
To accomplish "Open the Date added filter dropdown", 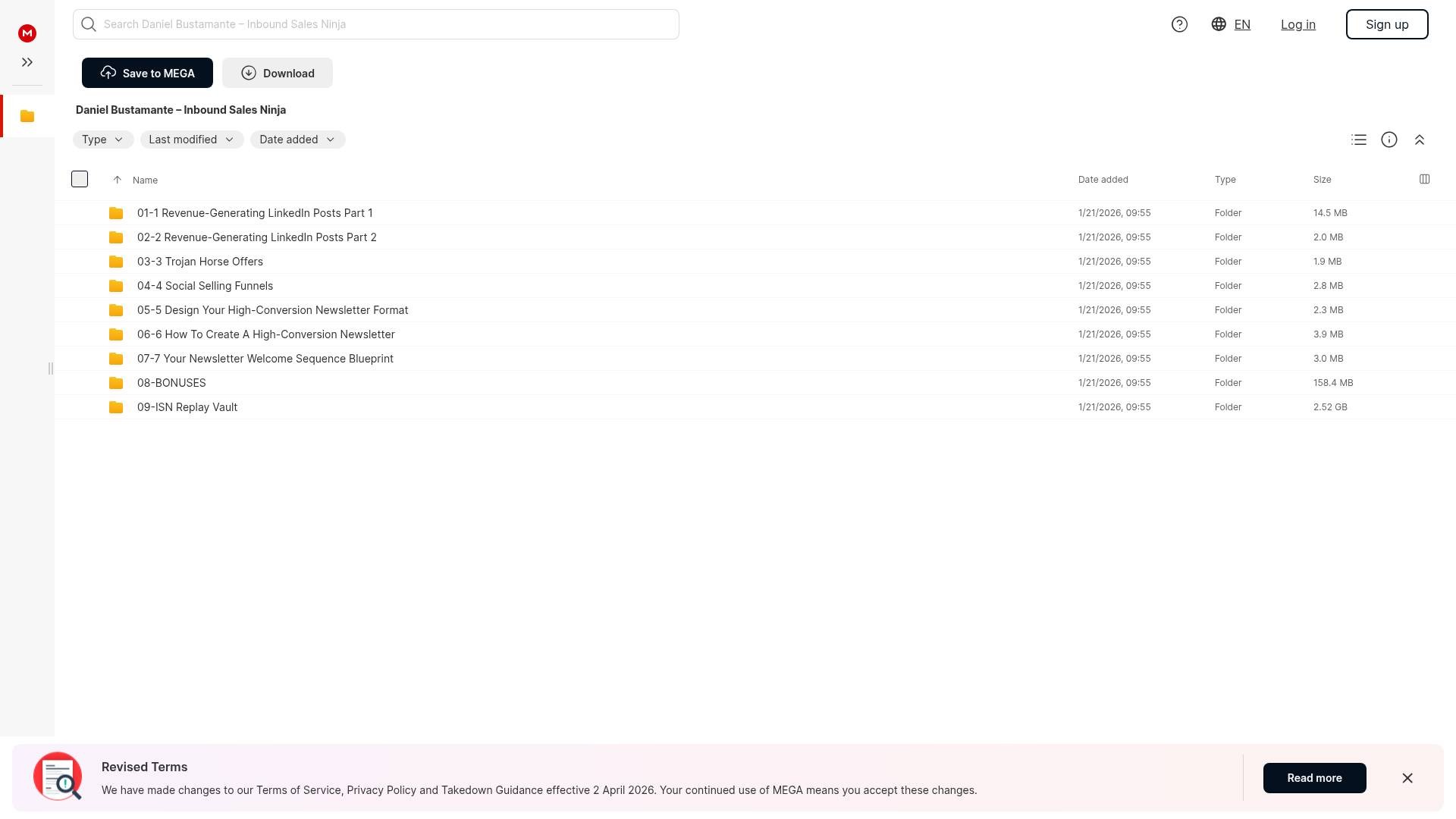I will 297,140.
